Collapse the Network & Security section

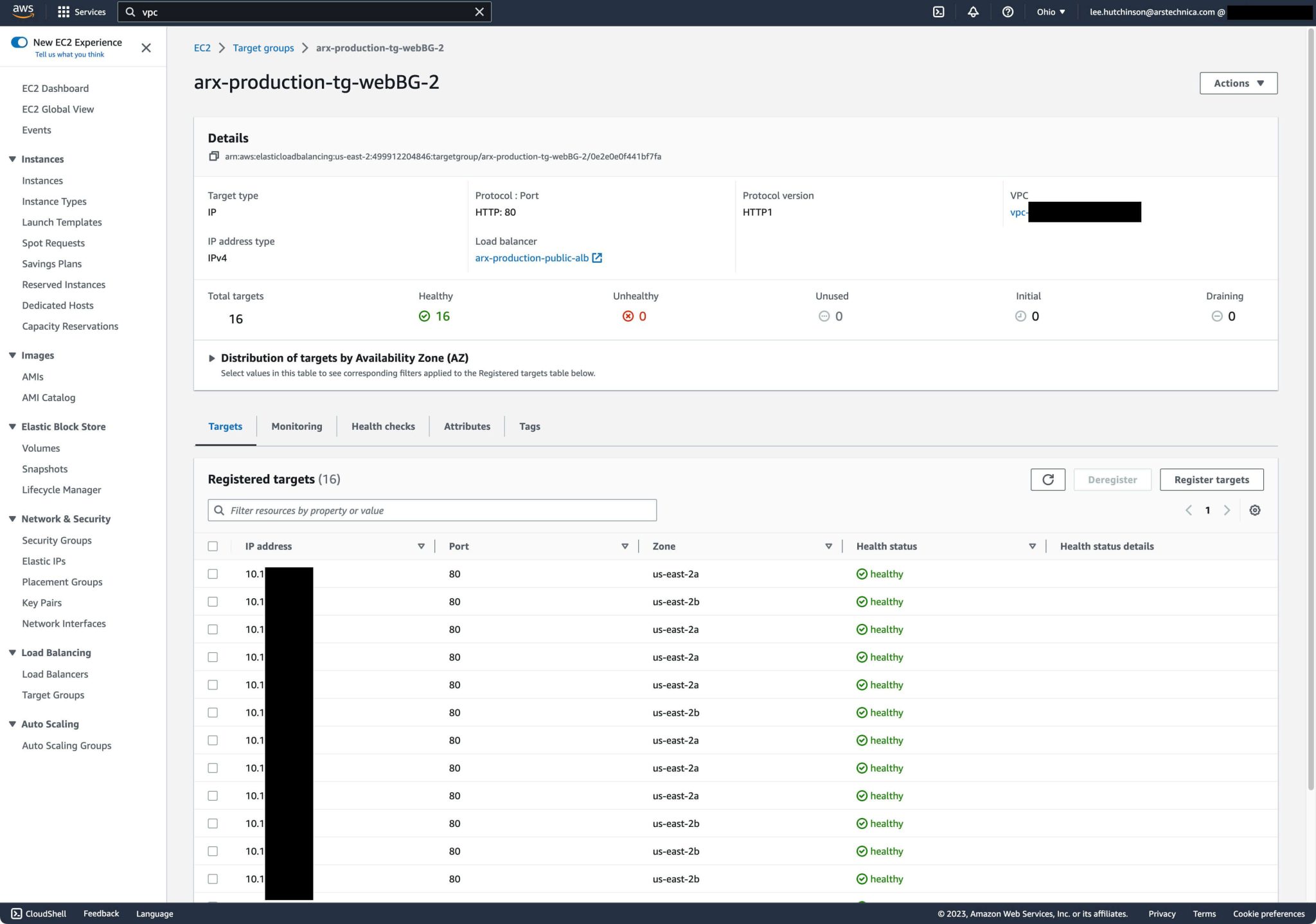(x=12, y=519)
